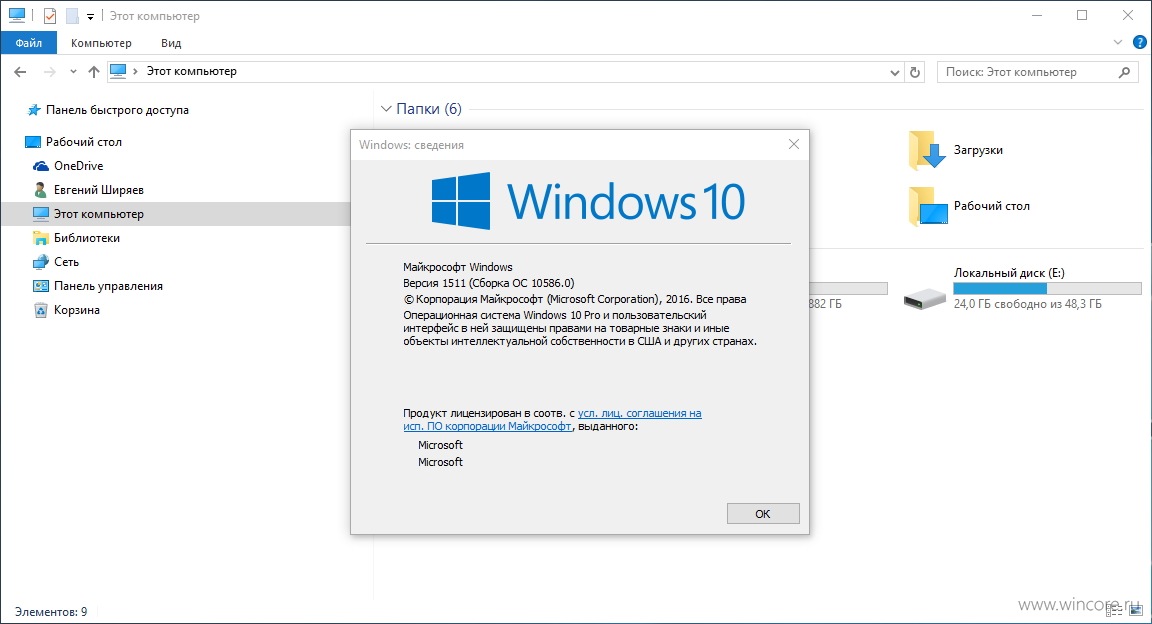Viewport: 1152px width, 624px height.
Task: Click the computer icon in the address bar
Action: [118, 71]
